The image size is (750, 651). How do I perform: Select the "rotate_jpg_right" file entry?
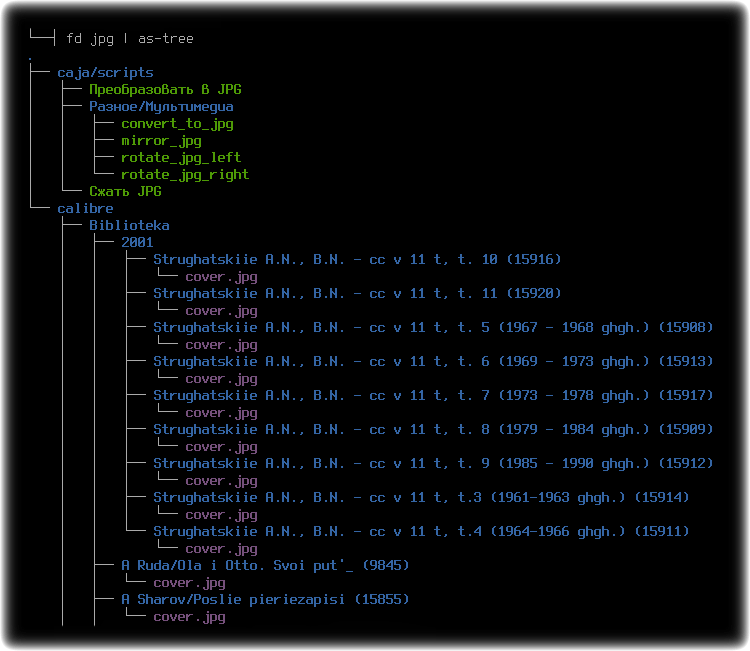(x=185, y=175)
